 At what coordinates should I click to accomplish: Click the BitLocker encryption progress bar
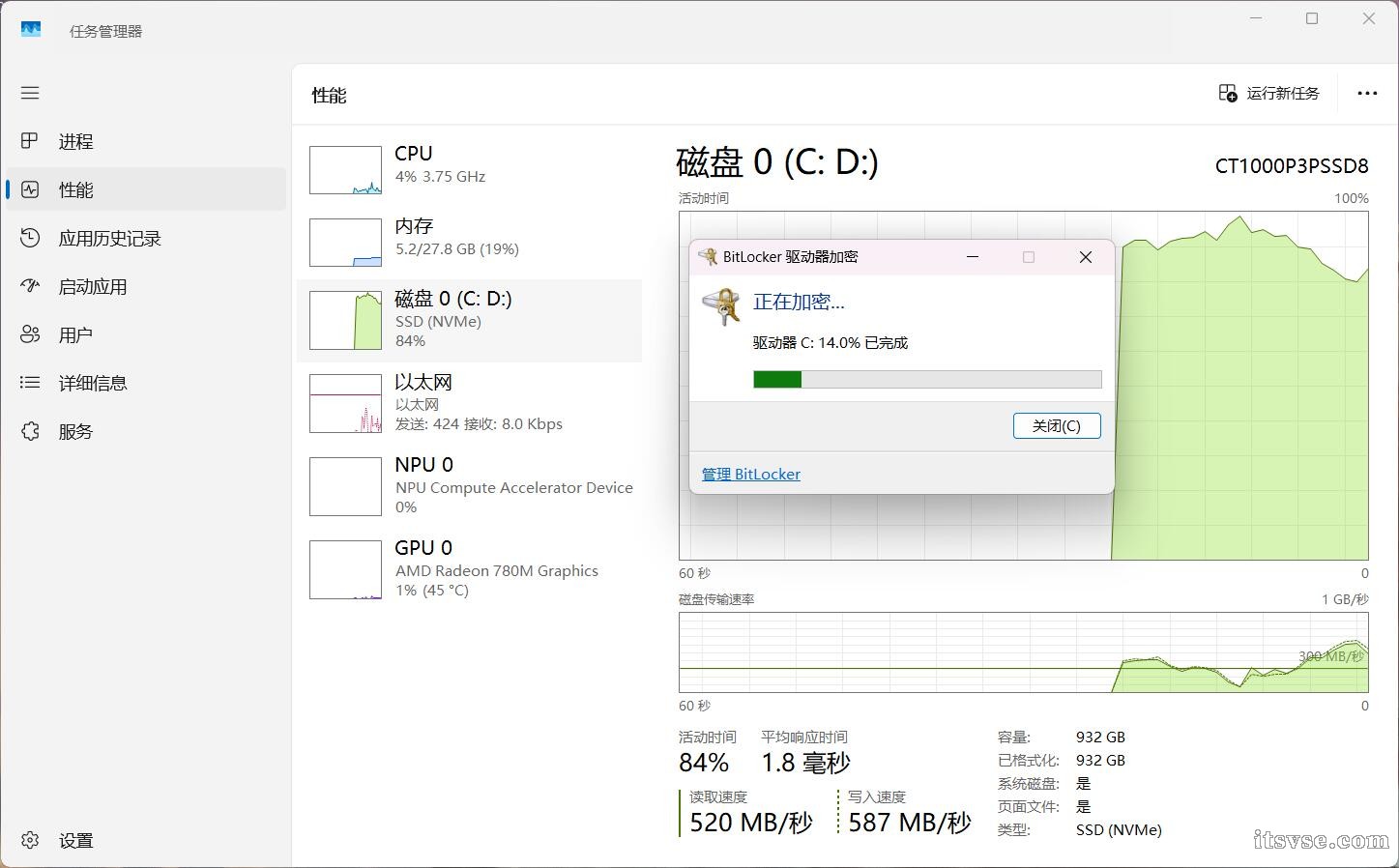click(x=927, y=379)
